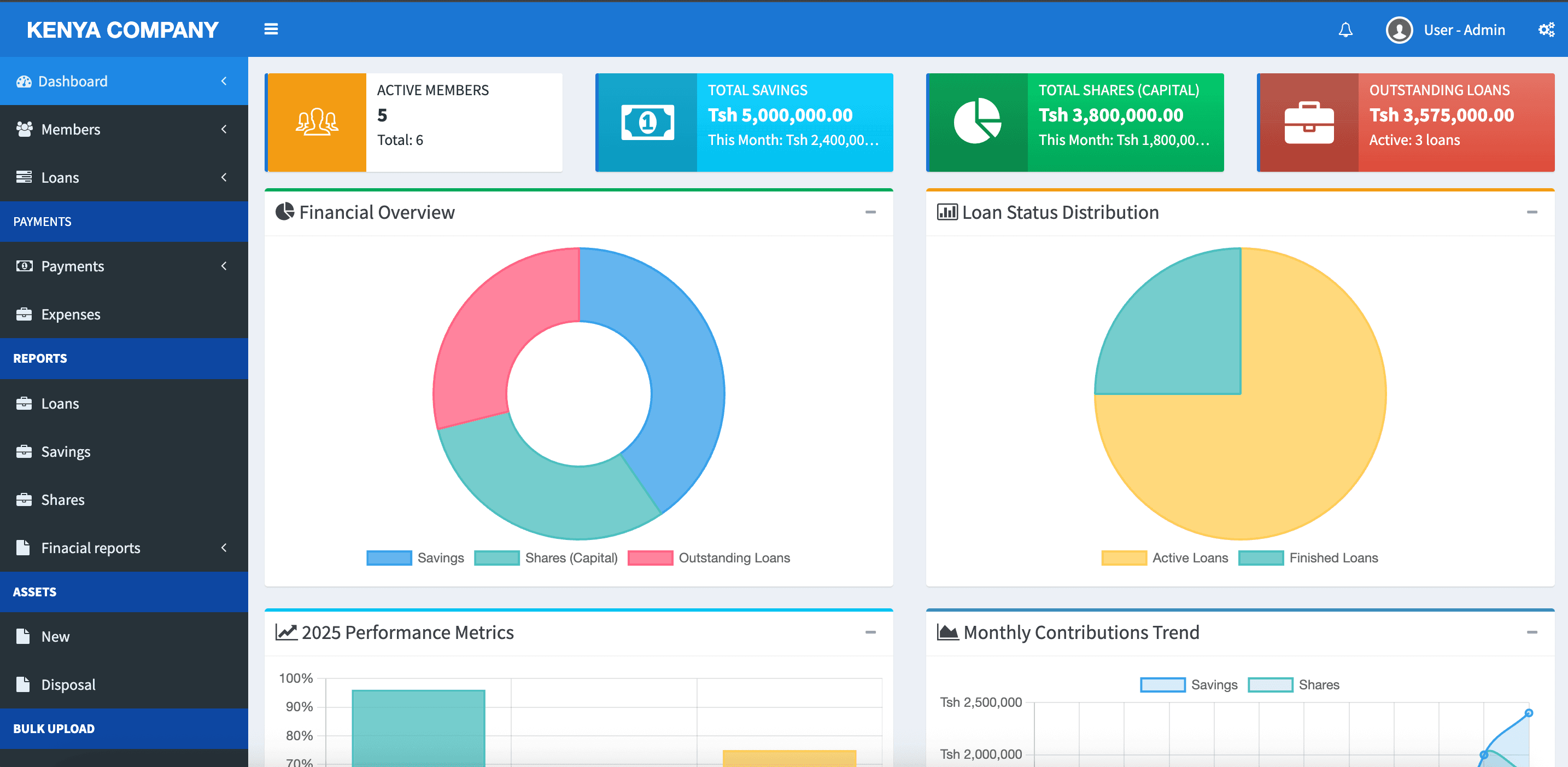Click the hamburger sidebar toggle icon
Screen dimensions: 1568x767
[x=271, y=29]
